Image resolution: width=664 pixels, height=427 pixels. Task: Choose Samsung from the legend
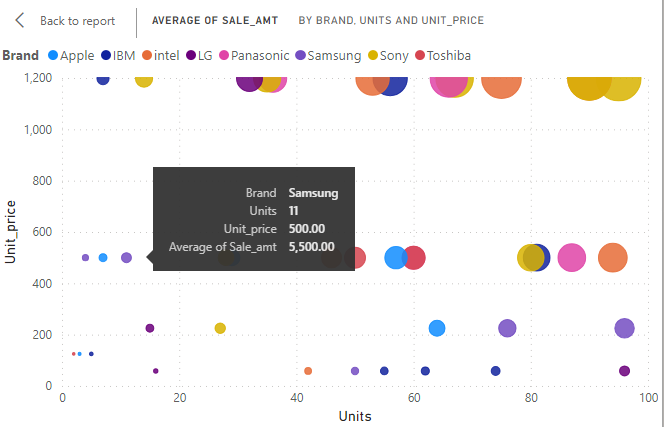tap(333, 56)
